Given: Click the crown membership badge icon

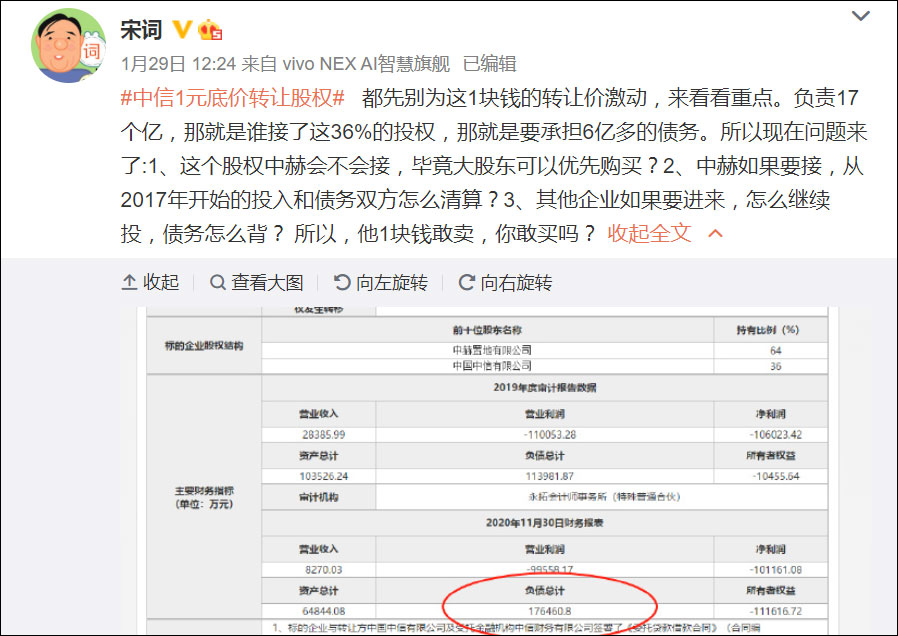Looking at the screenshot, I should tap(210, 30).
